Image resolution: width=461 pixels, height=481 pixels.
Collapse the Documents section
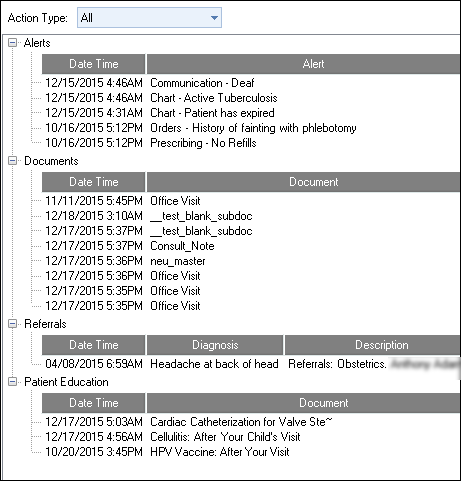12,161
